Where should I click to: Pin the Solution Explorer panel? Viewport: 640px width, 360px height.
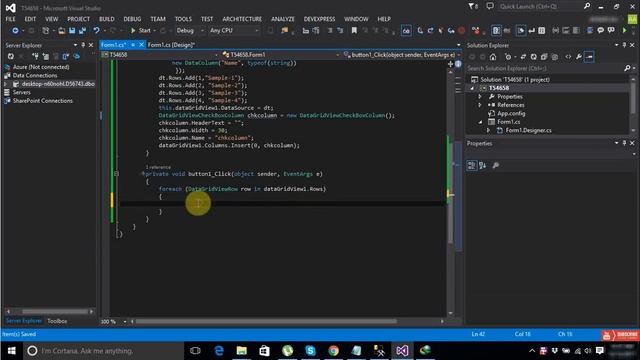[624, 45]
